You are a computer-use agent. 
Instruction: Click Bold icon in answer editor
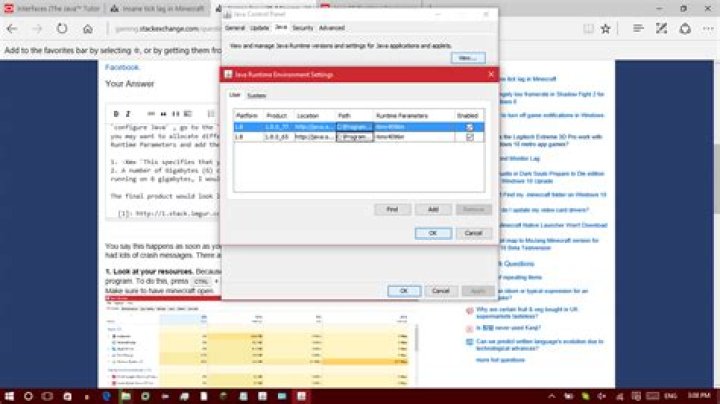pyautogui.click(x=116, y=114)
